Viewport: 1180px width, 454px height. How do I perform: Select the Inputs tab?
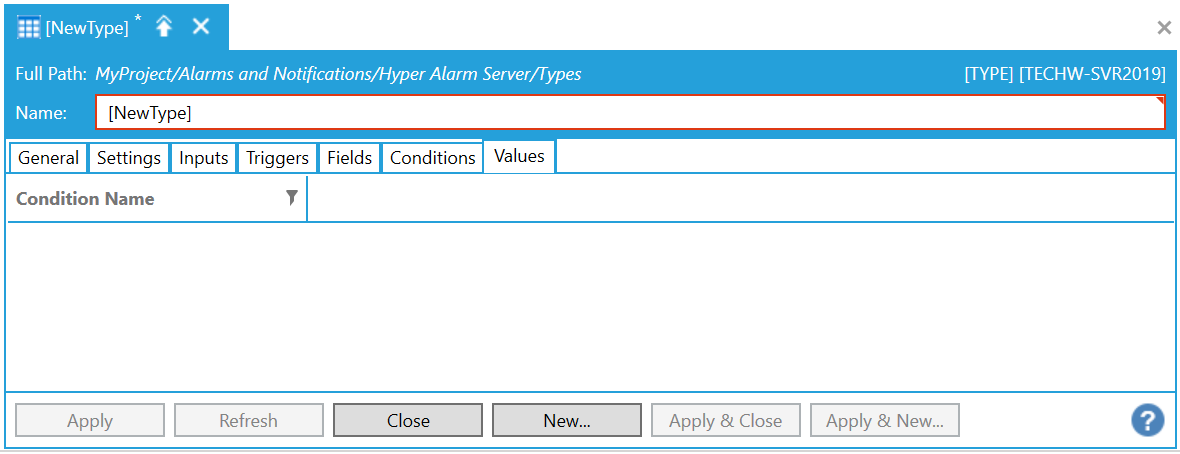click(x=204, y=158)
